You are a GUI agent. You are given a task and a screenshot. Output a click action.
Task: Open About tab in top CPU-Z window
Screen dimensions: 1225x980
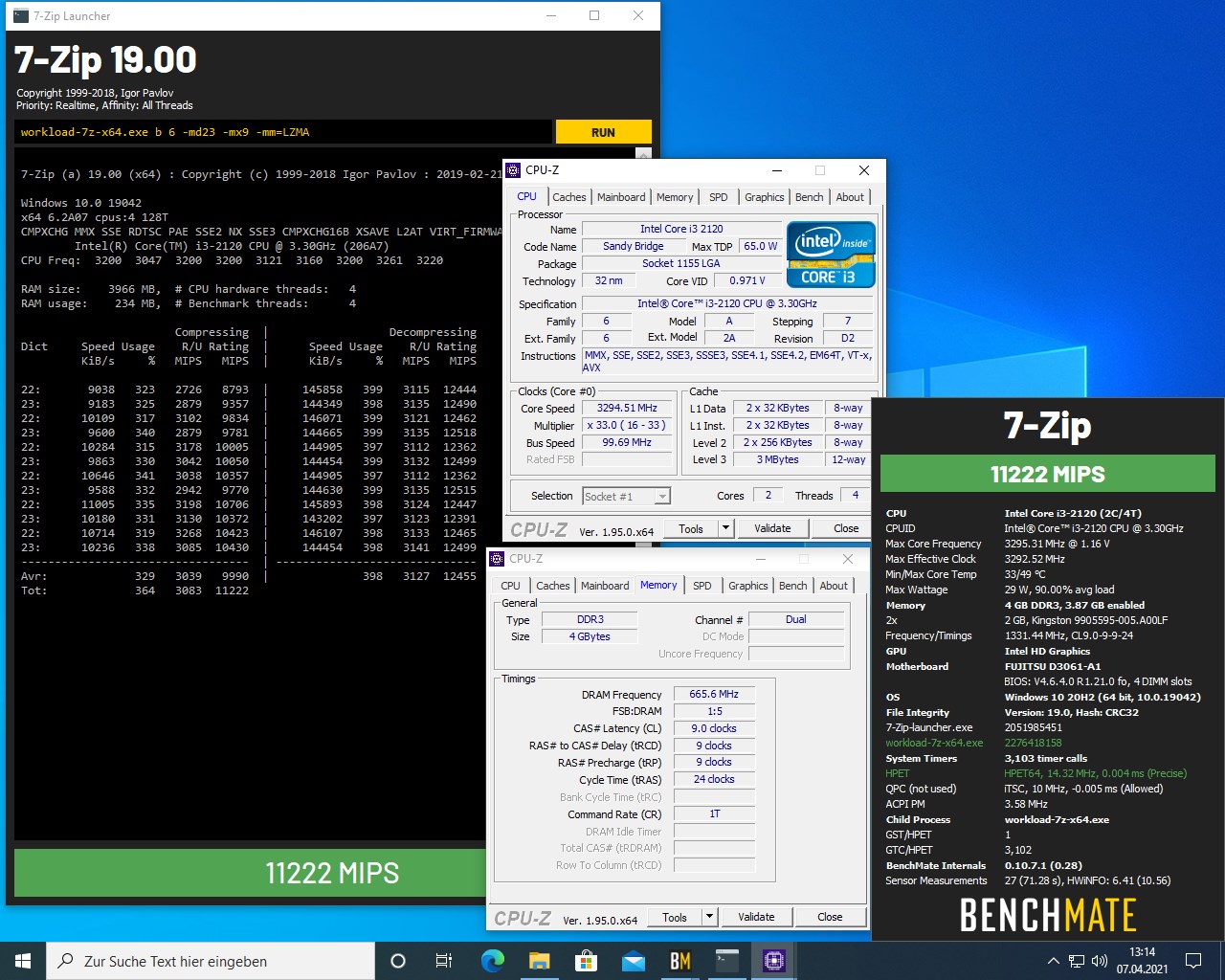[850, 197]
